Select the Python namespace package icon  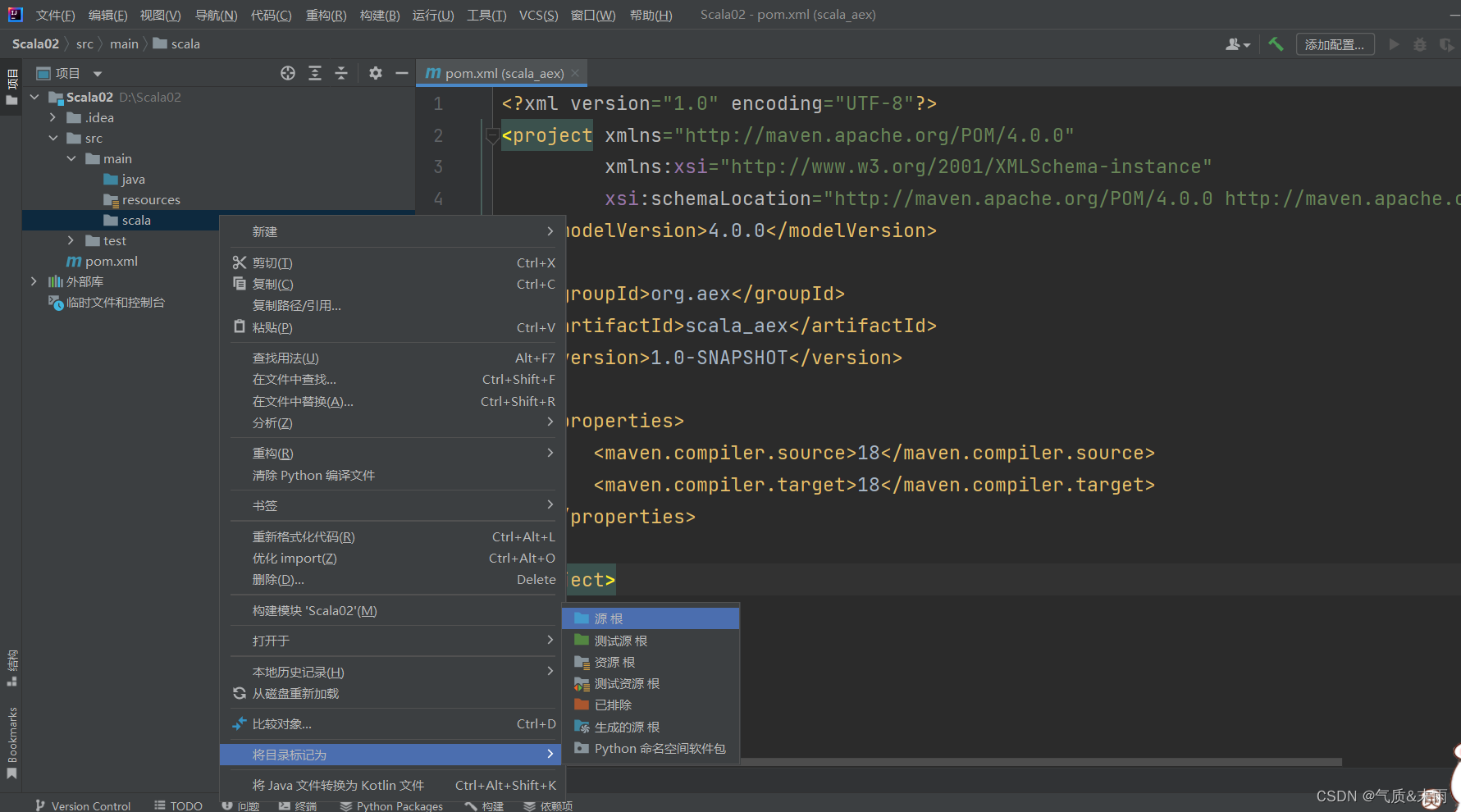[x=582, y=748]
